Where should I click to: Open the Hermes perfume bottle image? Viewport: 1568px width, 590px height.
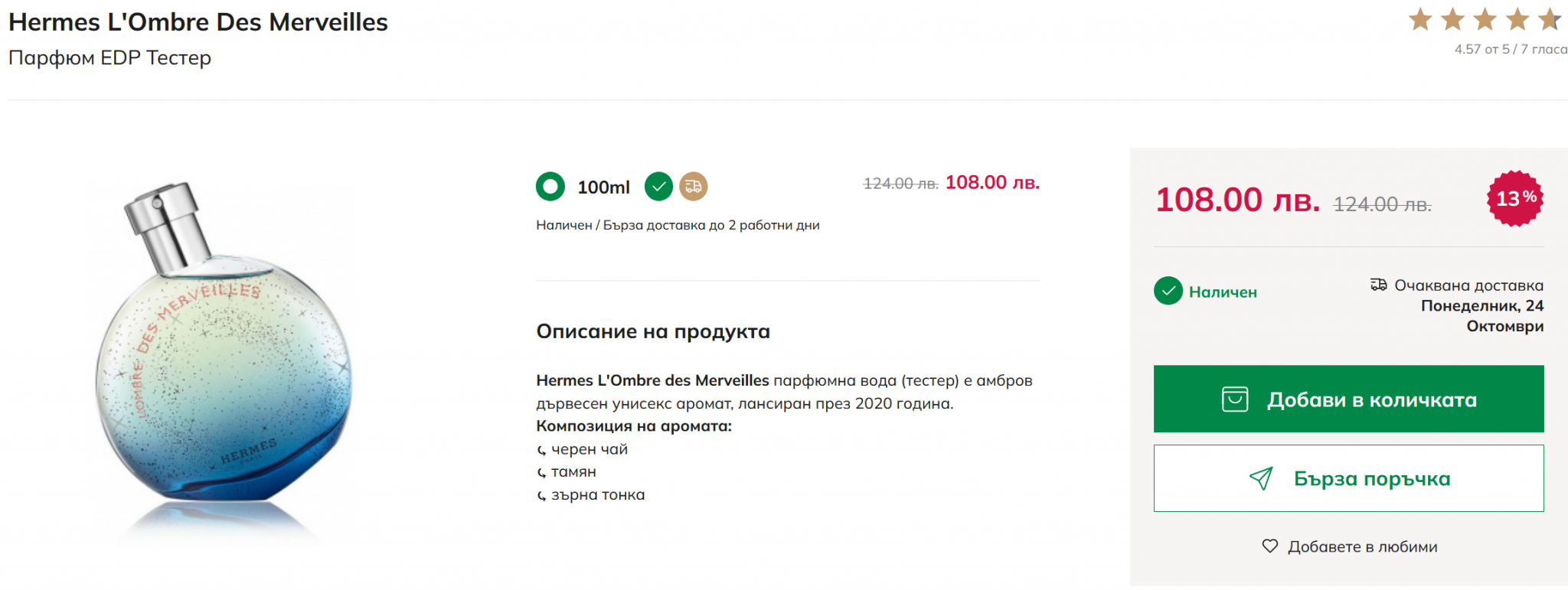223,359
